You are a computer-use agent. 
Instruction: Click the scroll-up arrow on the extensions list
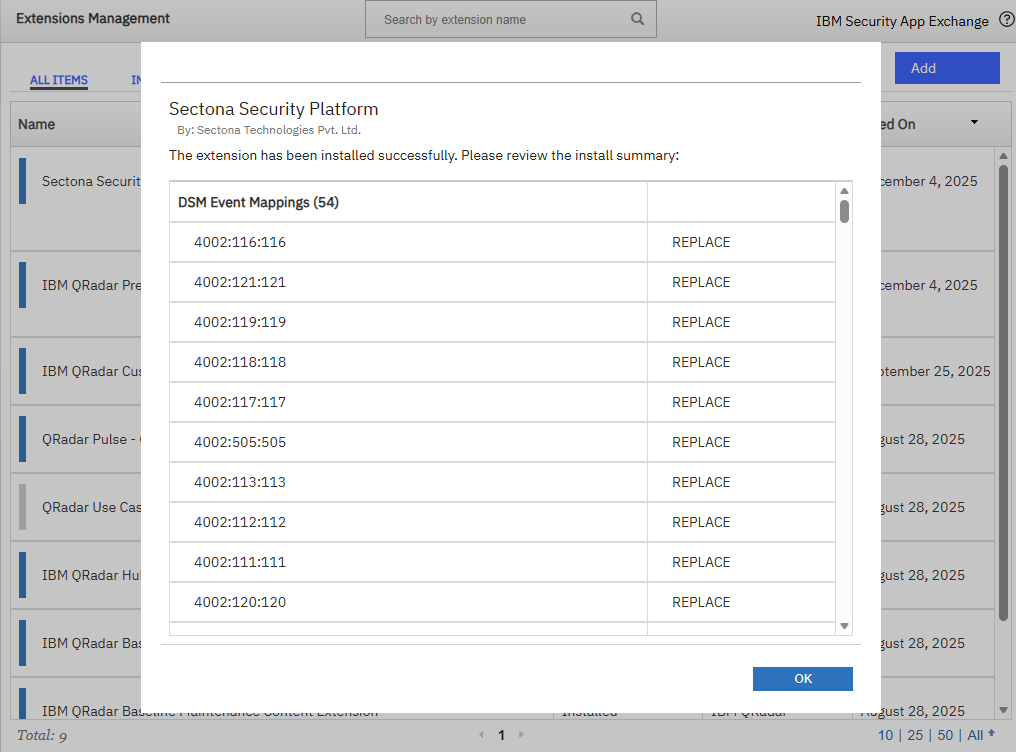point(1004,156)
